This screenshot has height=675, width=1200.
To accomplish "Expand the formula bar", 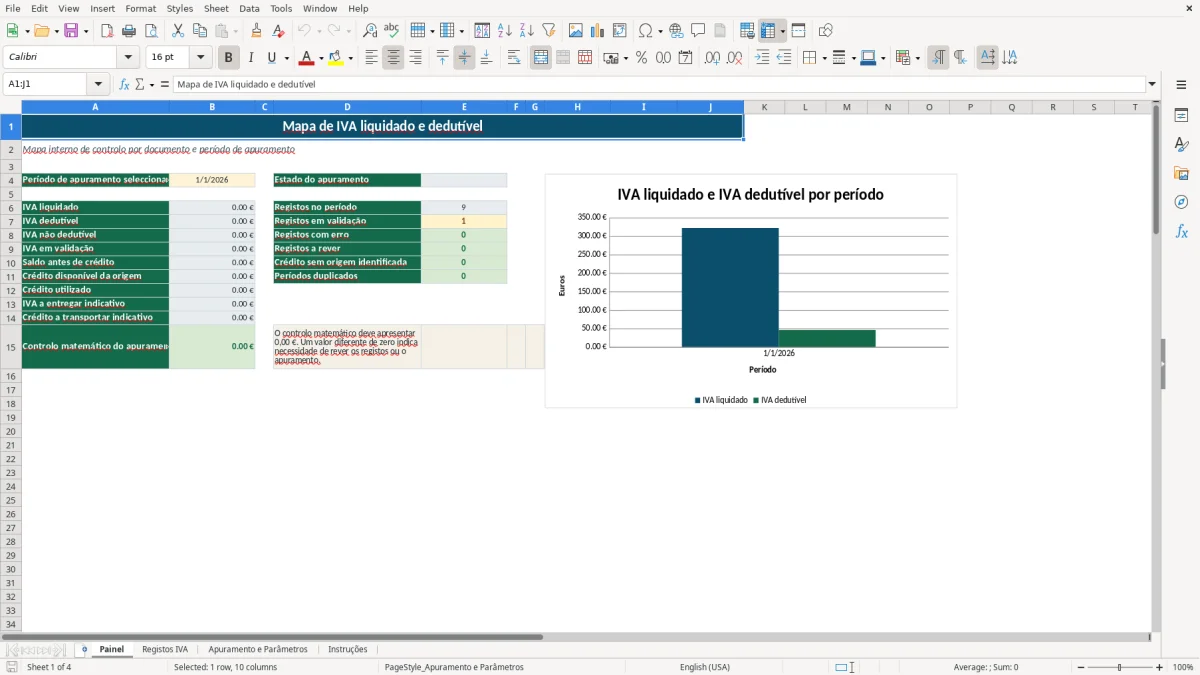I will [x=1153, y=85].
